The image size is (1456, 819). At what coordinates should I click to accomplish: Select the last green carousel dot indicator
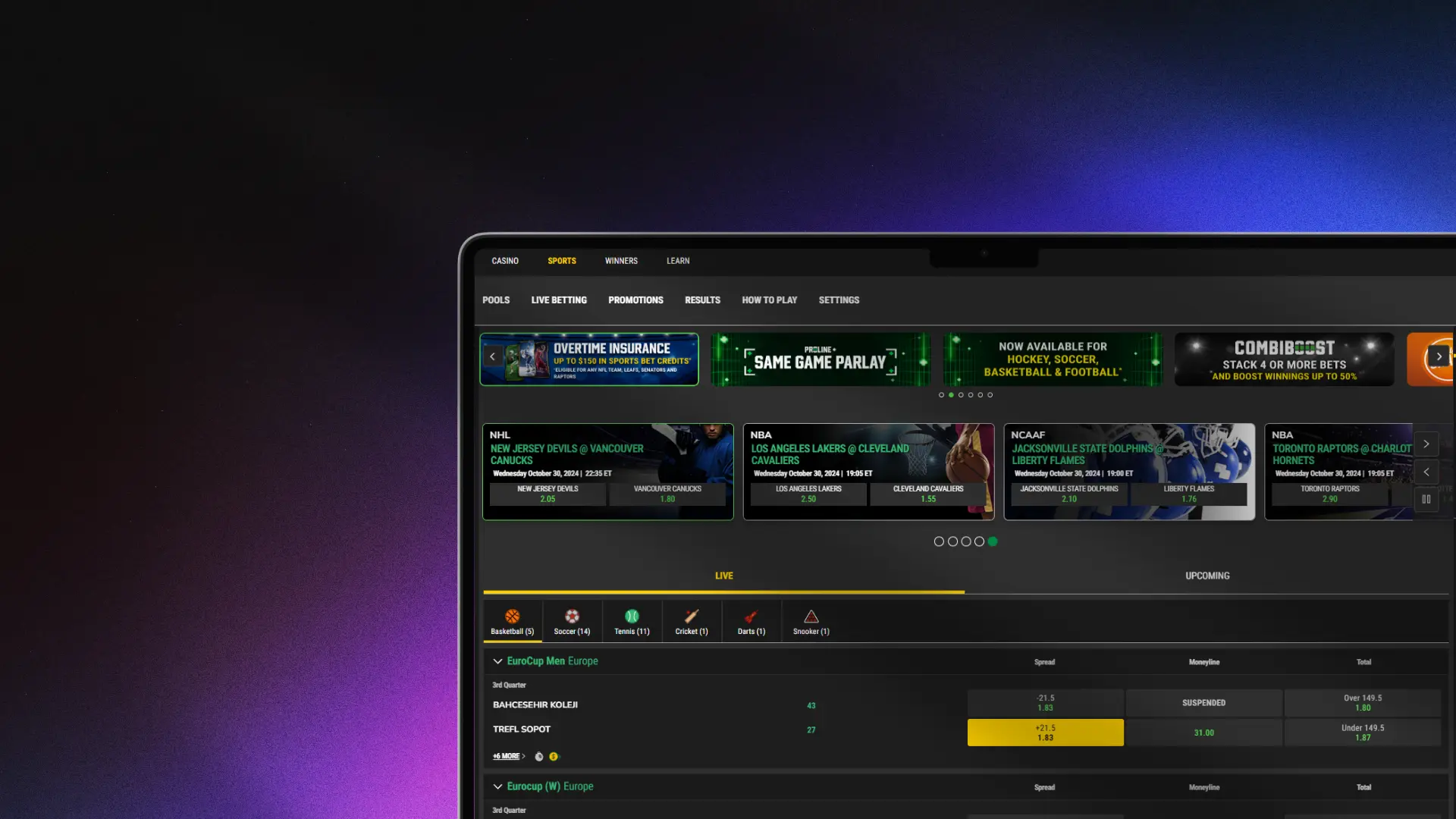[993, 541]
